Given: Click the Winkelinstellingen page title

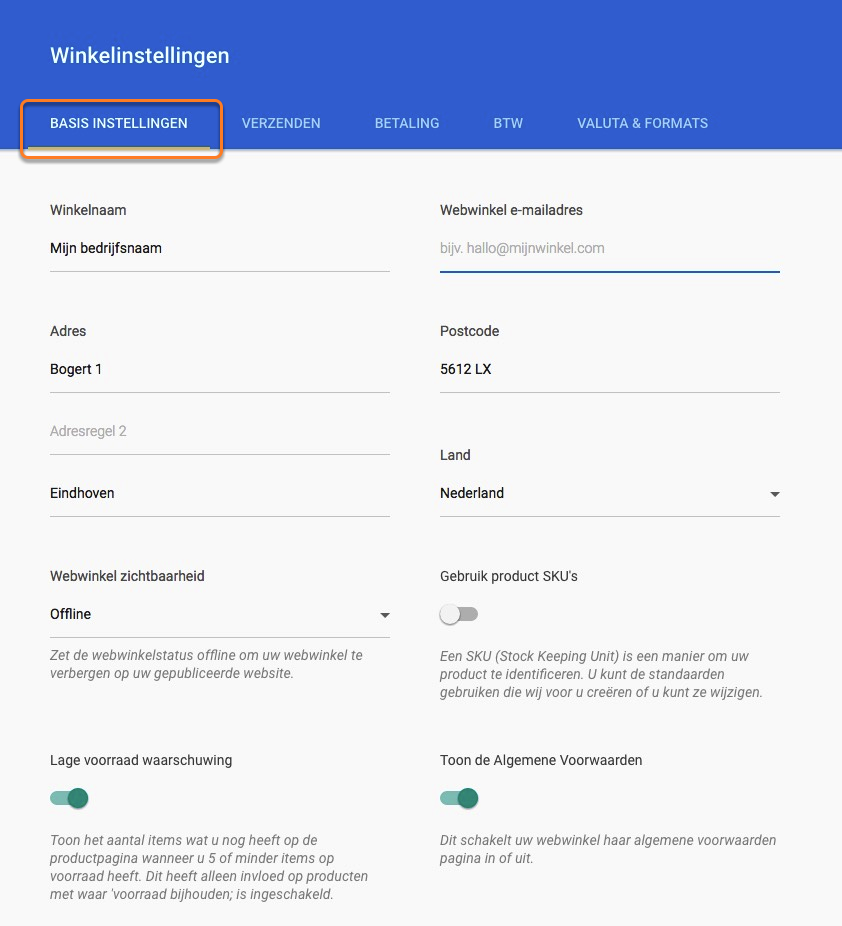Looking at the screenshot, I should [139, 56].
